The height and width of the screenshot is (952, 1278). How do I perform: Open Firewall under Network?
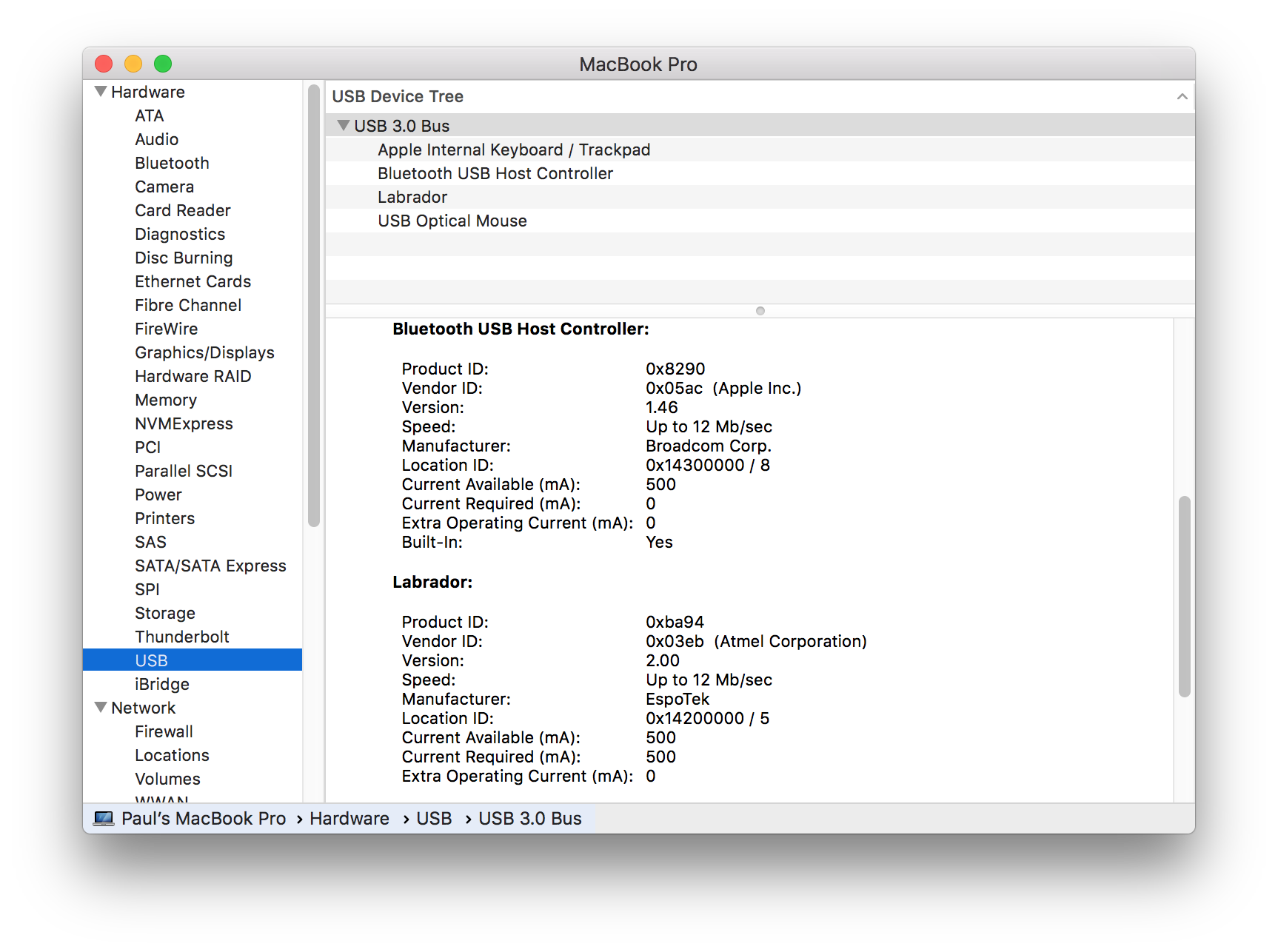point(164,732)
